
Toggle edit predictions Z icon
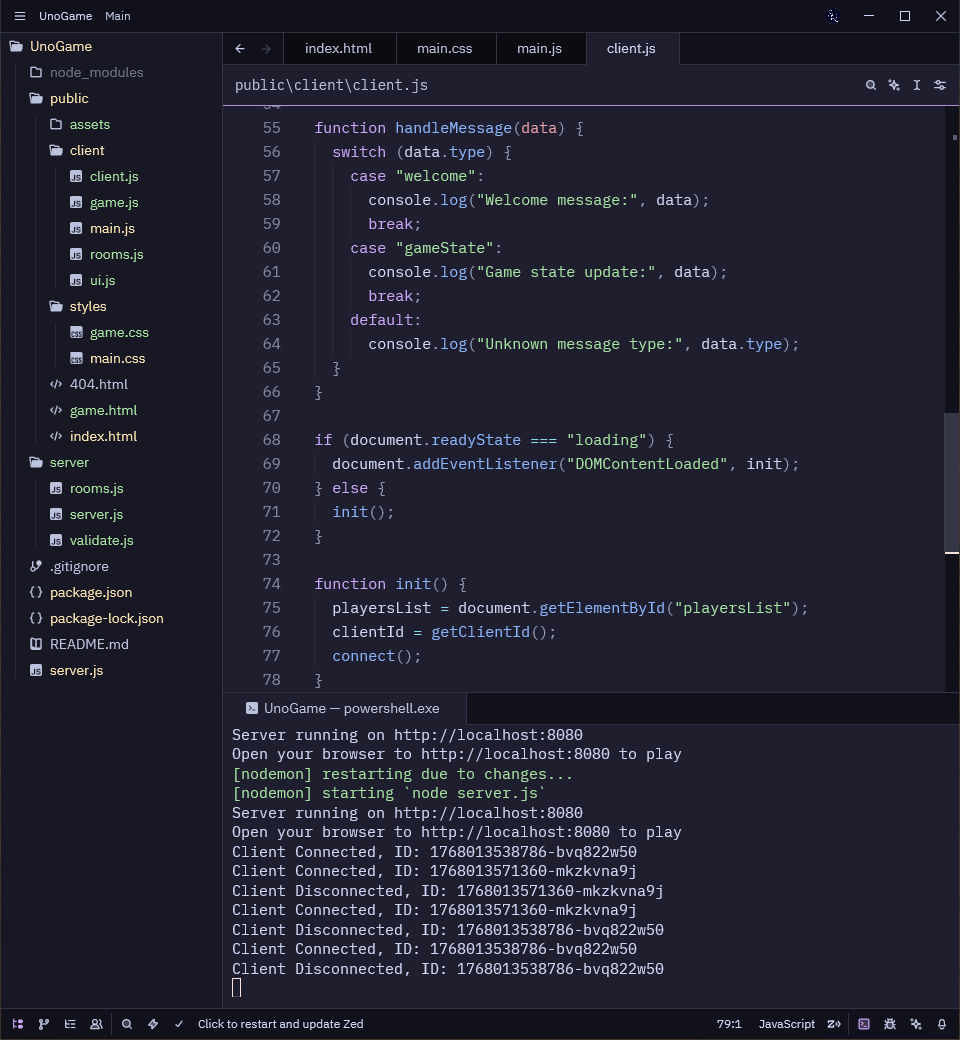833,1024
